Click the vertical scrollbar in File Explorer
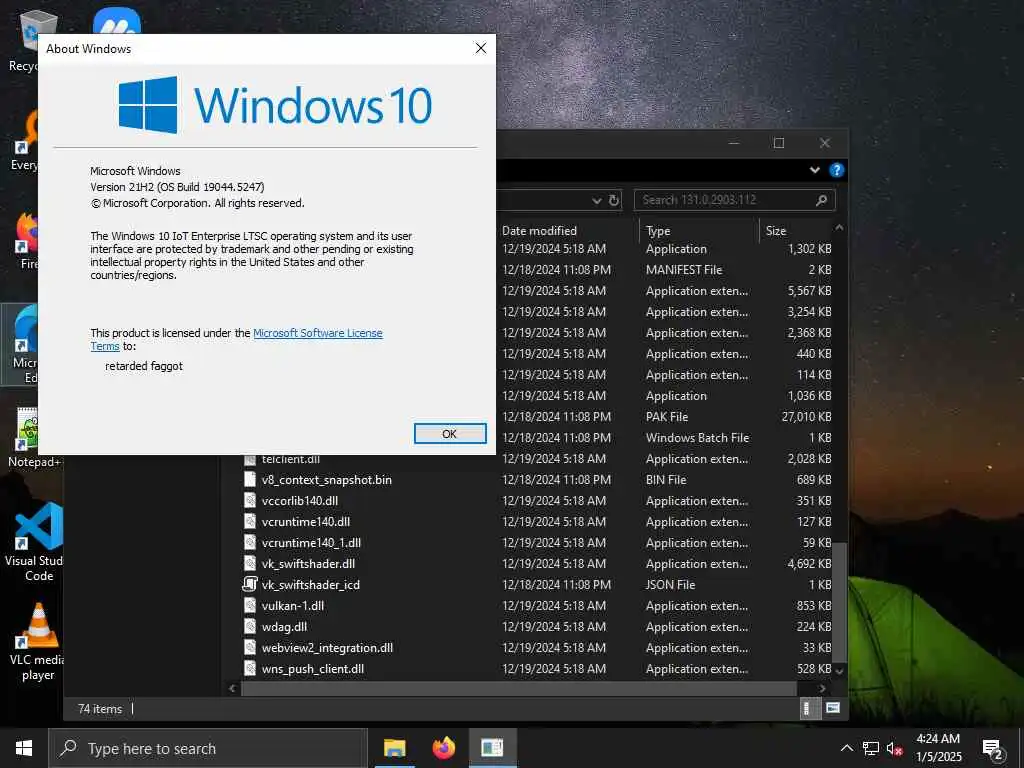 pos(840,601)
